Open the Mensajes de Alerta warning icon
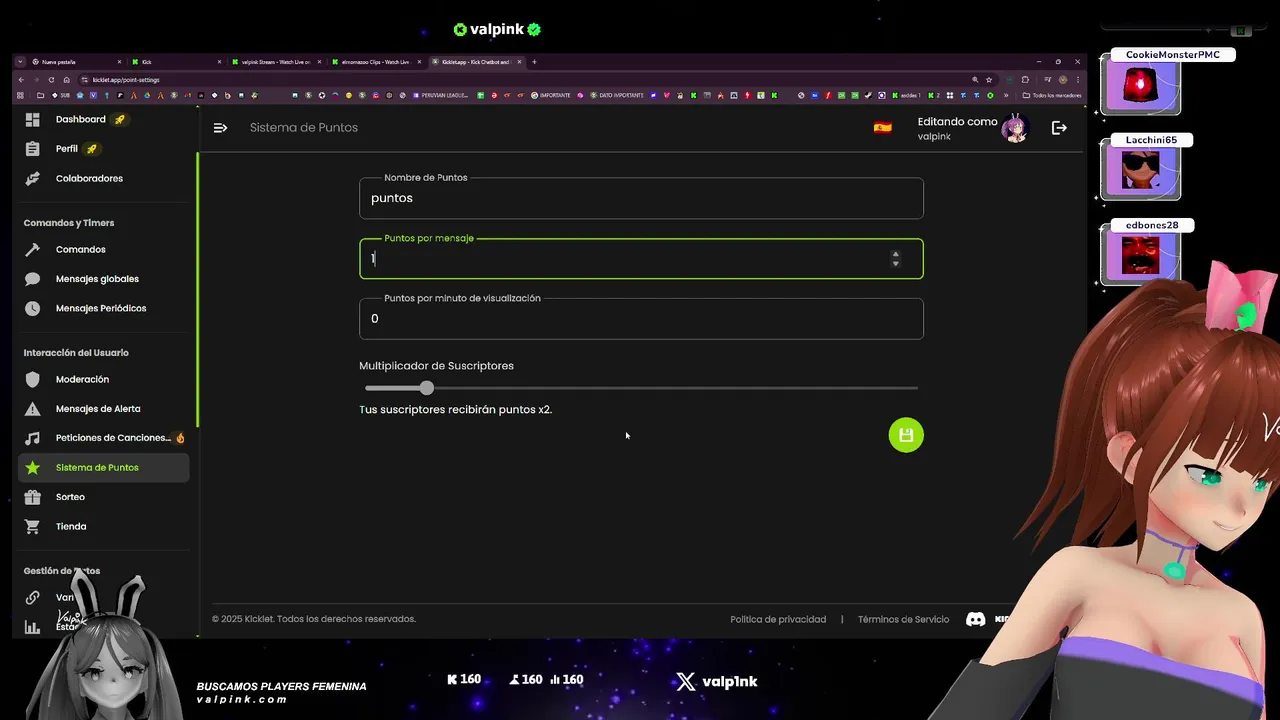 [33, 409]
